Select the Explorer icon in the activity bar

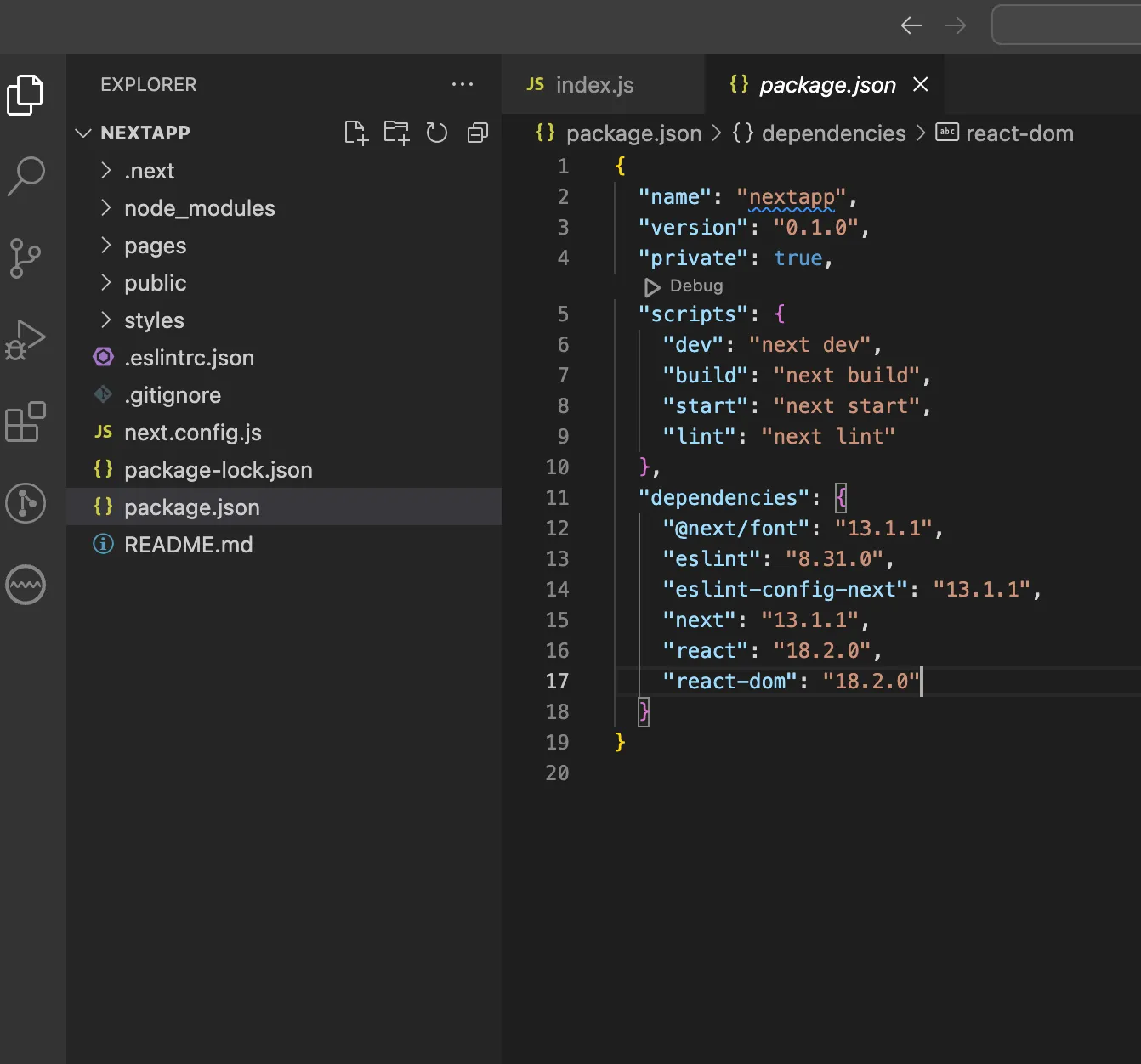(26, 94)
